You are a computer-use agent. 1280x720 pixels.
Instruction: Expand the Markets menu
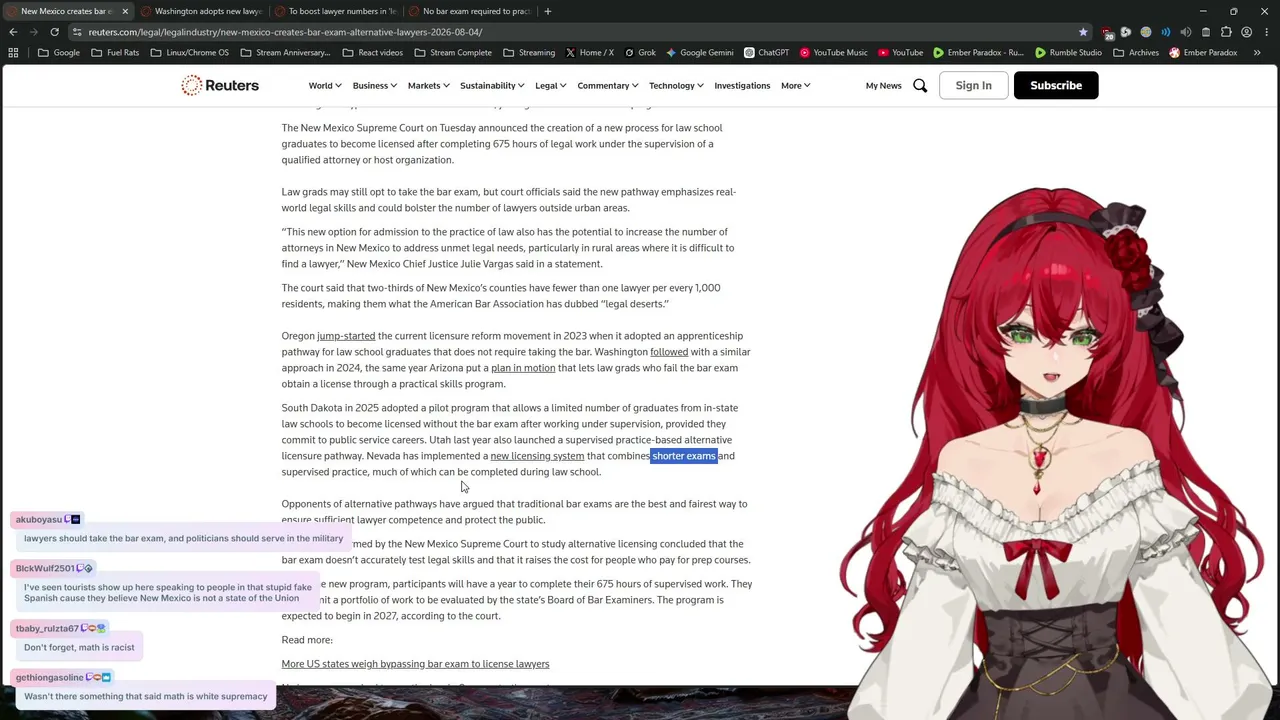pyautogui.click(x=428, y=86)
